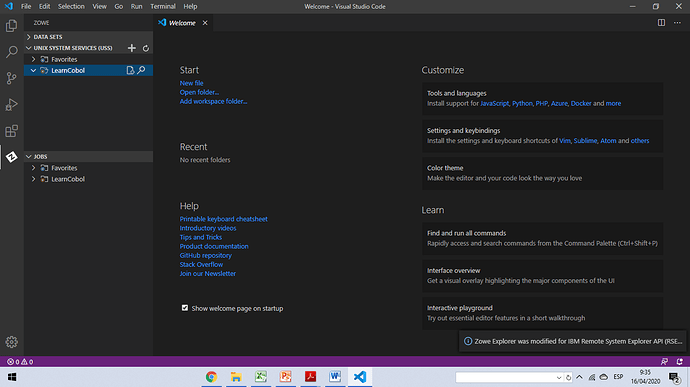Image resolution: width=690 pixels, height=387 pixels.
Task: Open Word from taskbar
Action: tap(335, 377)
